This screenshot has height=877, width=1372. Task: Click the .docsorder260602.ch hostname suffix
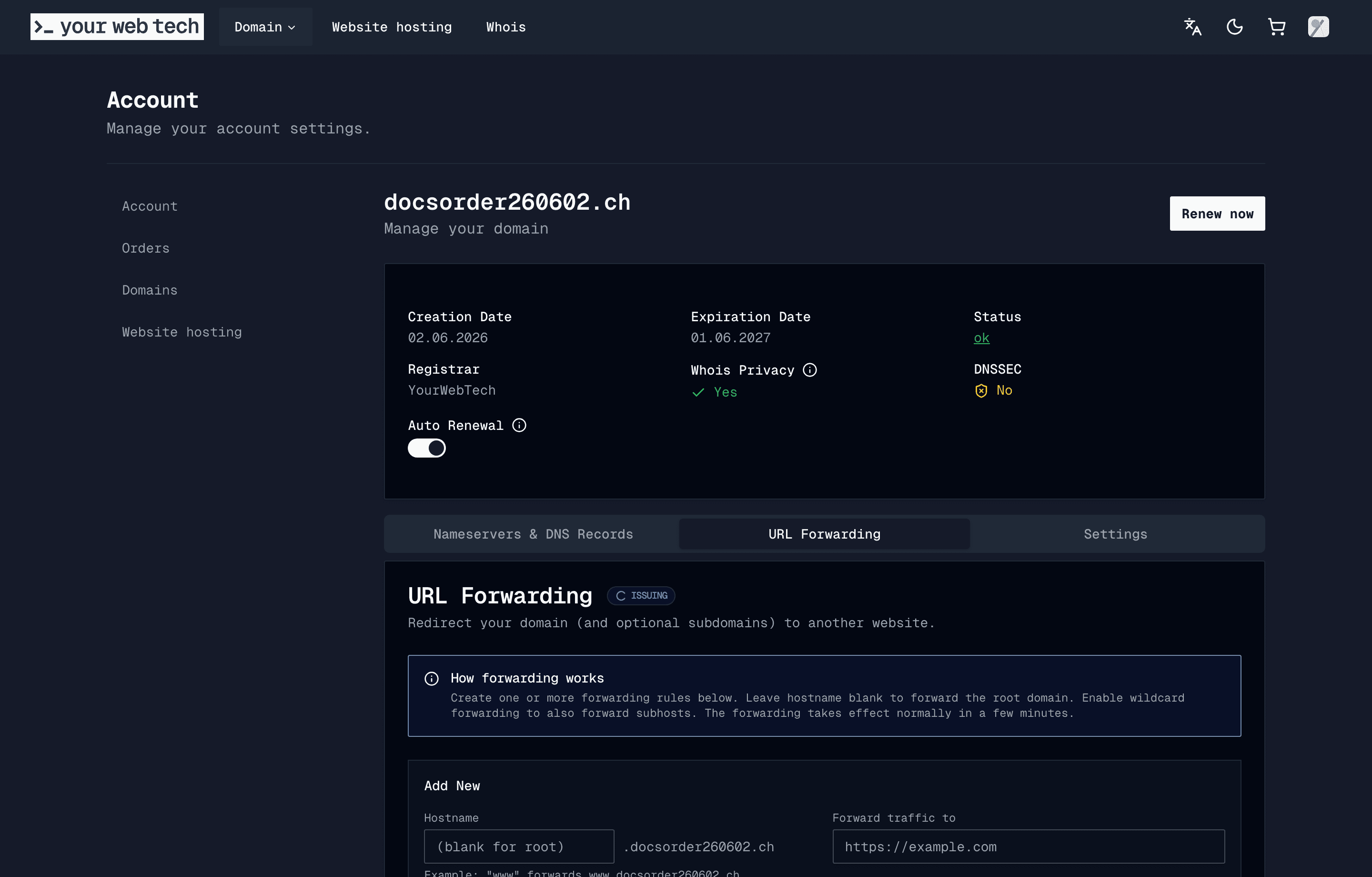pos(698,847)
